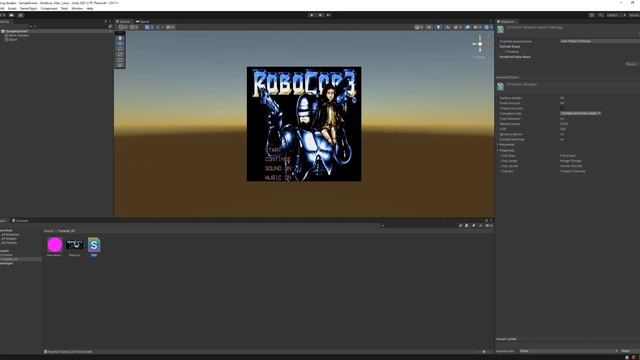The height and width of the screenshot is (360, 640).
Task: Toggle Scene audio mute
Action: click(448, 27)
